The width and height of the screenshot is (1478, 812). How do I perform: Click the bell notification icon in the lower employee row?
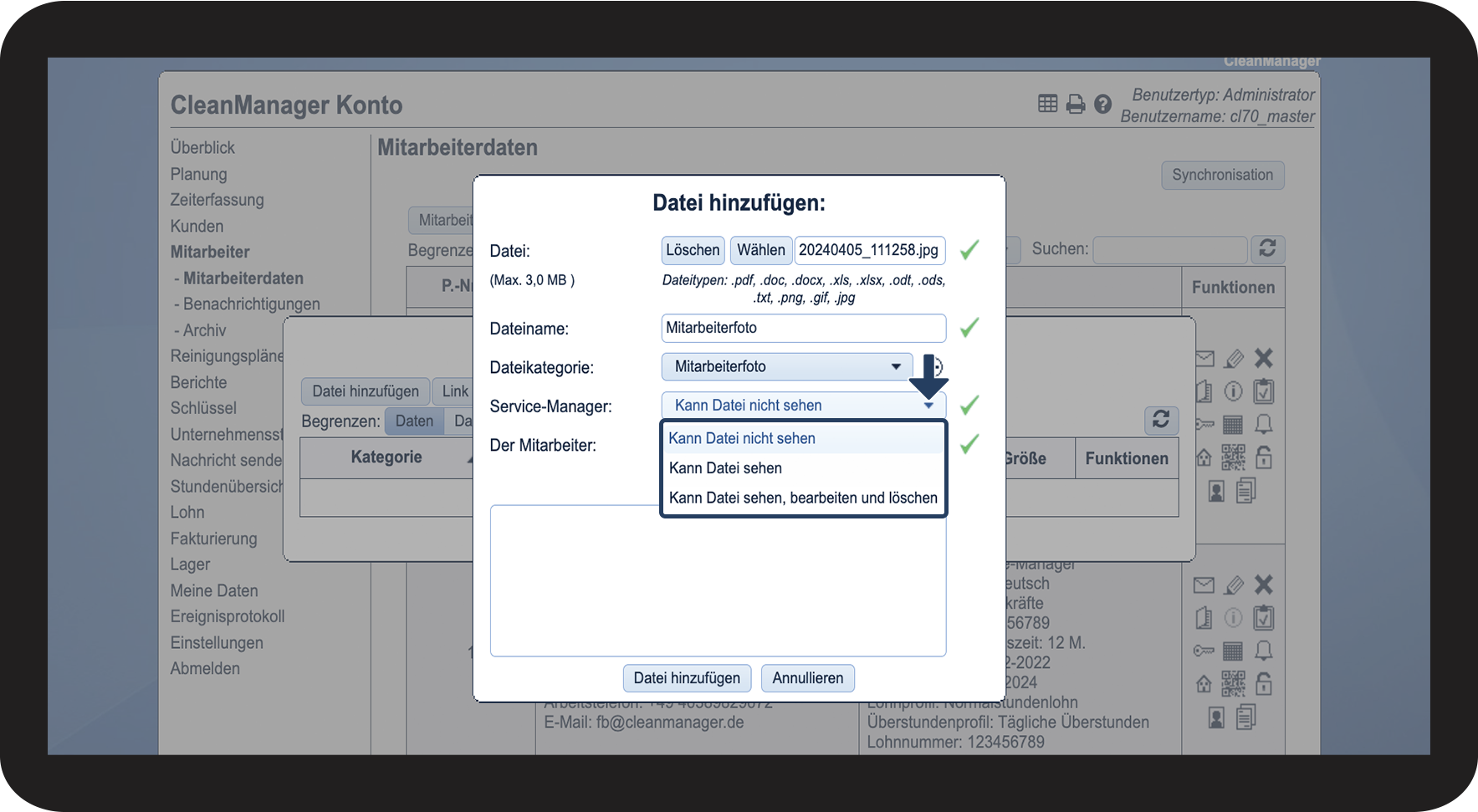[1263, 651]
